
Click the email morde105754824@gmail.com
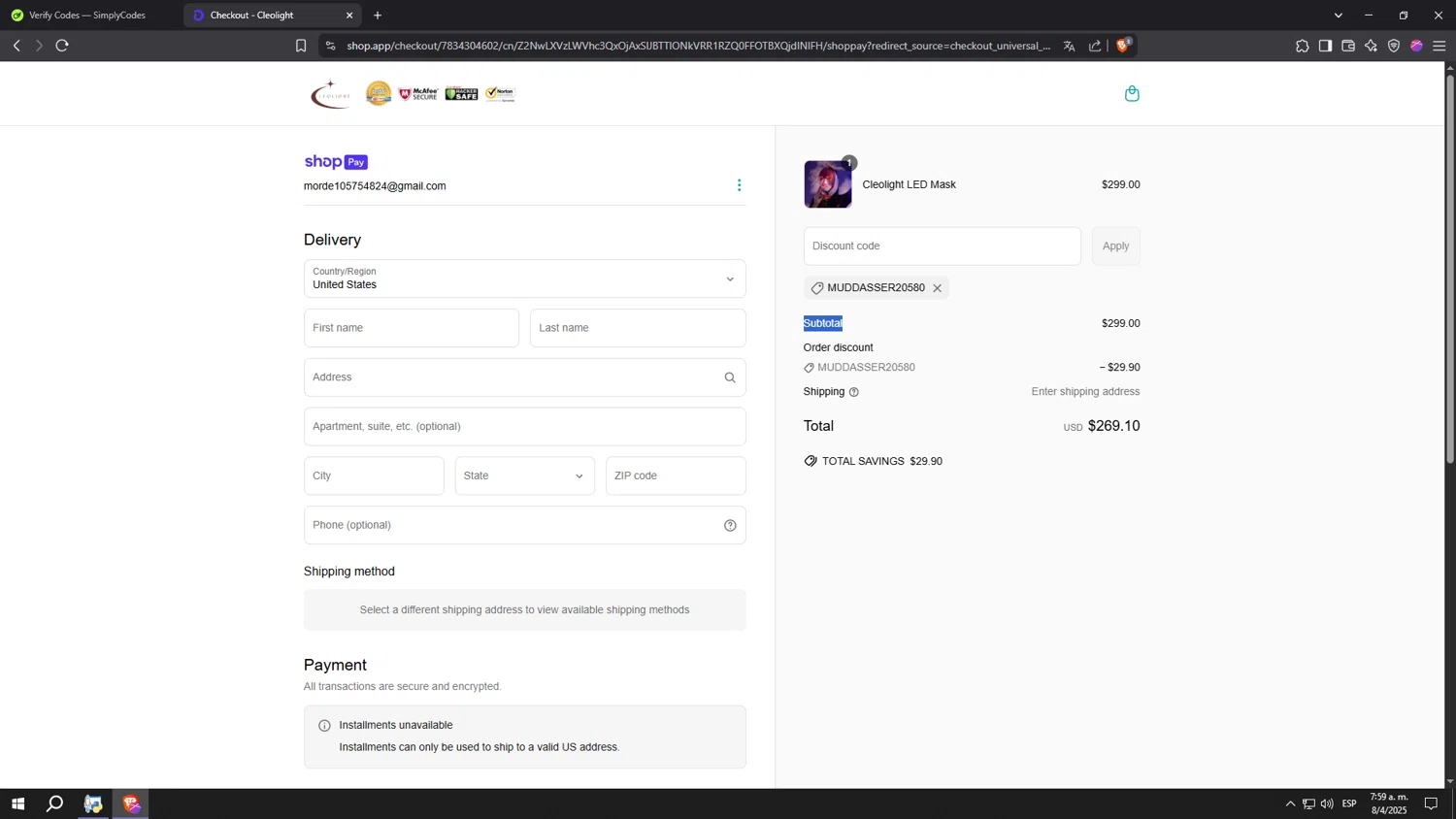pos(375,186)
